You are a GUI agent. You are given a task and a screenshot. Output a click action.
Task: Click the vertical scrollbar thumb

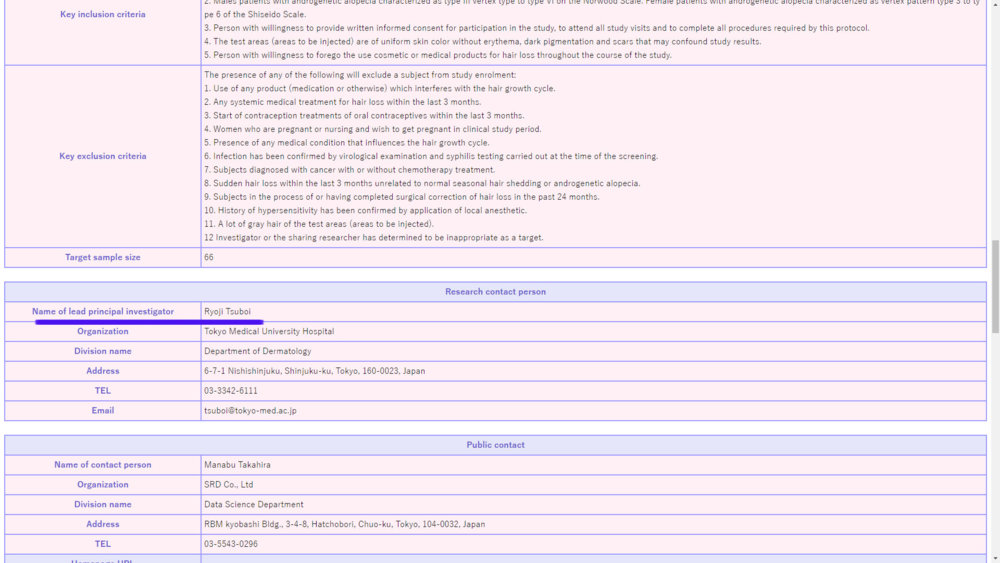pos(994,286)
